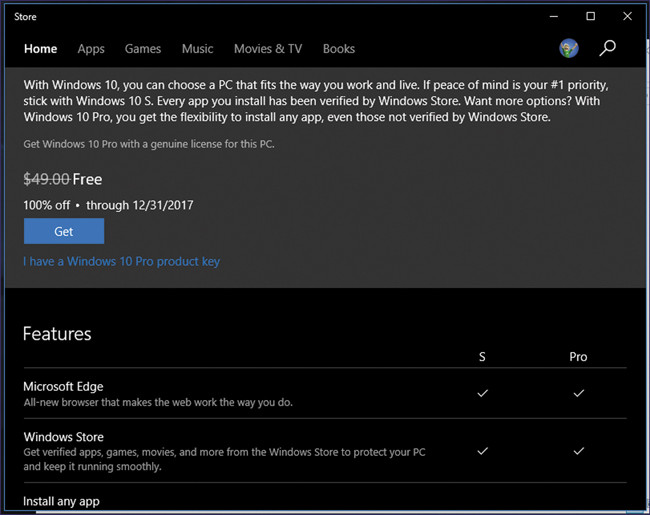This screenshot has width=650, height=515.
Task: Click '100% off • through 12/31/2017' text
Action: 108,205
